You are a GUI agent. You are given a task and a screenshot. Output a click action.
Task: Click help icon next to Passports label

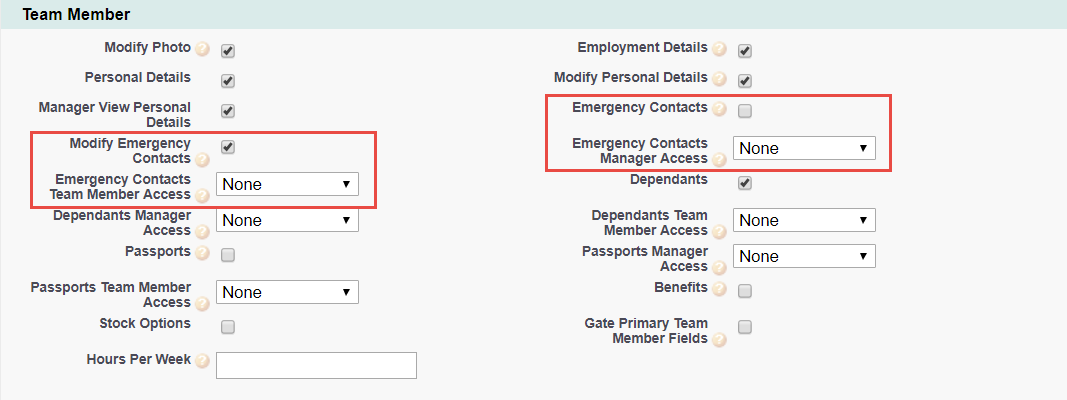[x=202, y=253]
